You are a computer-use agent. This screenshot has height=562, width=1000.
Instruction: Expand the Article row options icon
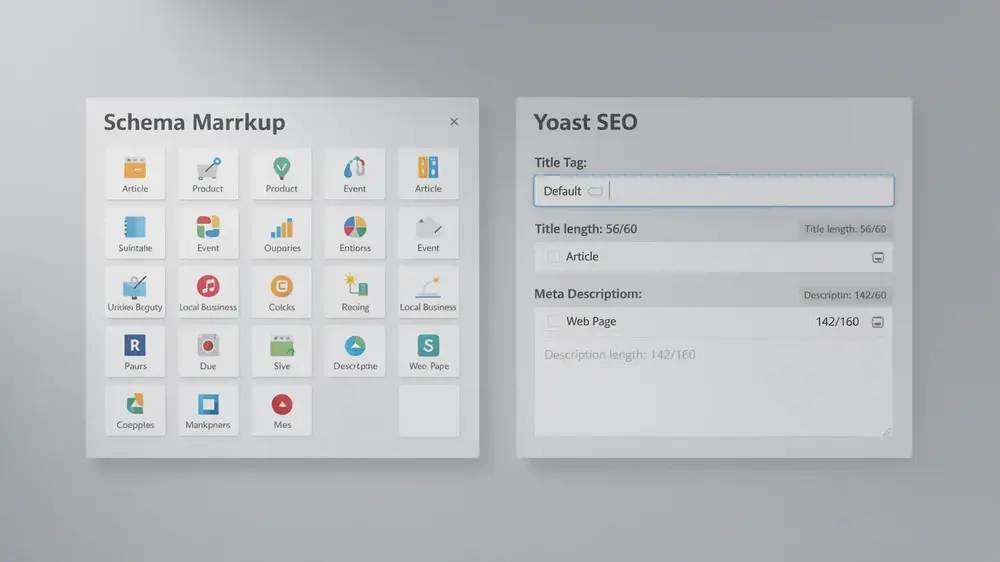878,258
